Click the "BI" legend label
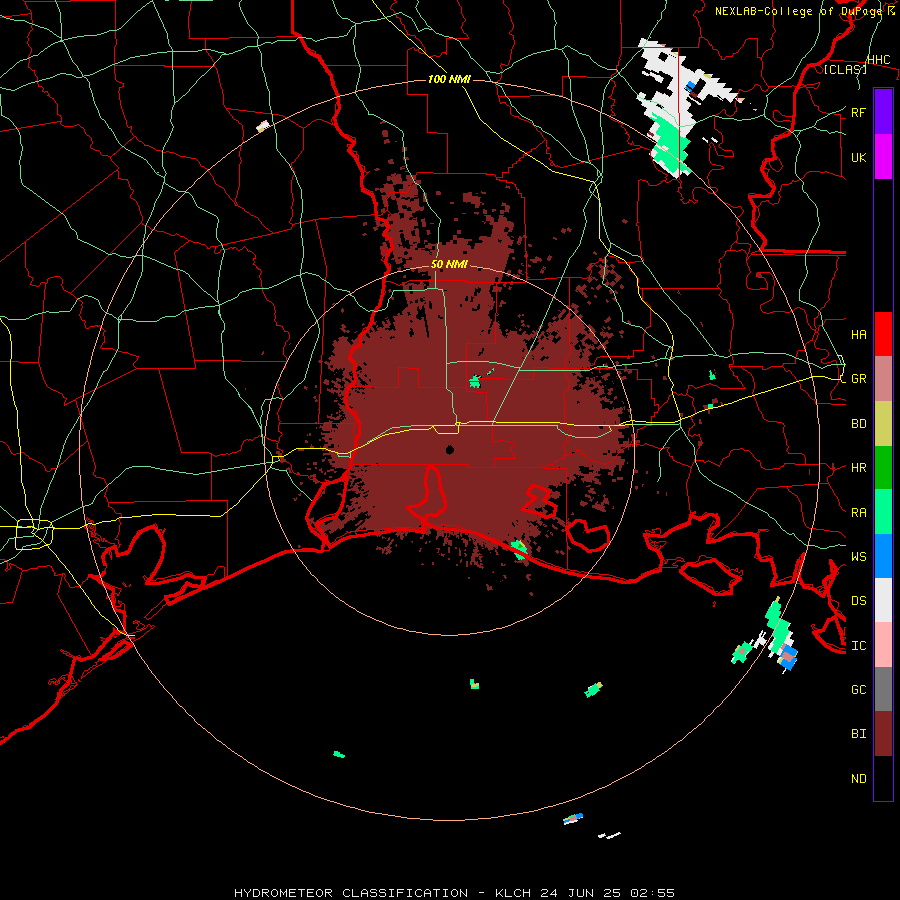The height and width of the screenshot is (900, 900). 858,734
